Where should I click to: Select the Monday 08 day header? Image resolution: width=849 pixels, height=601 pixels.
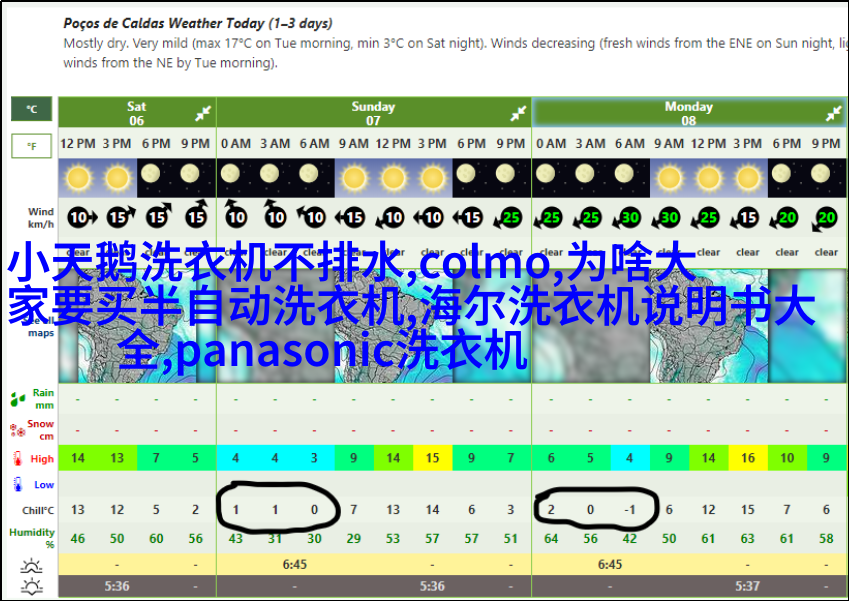coord(689,113)
